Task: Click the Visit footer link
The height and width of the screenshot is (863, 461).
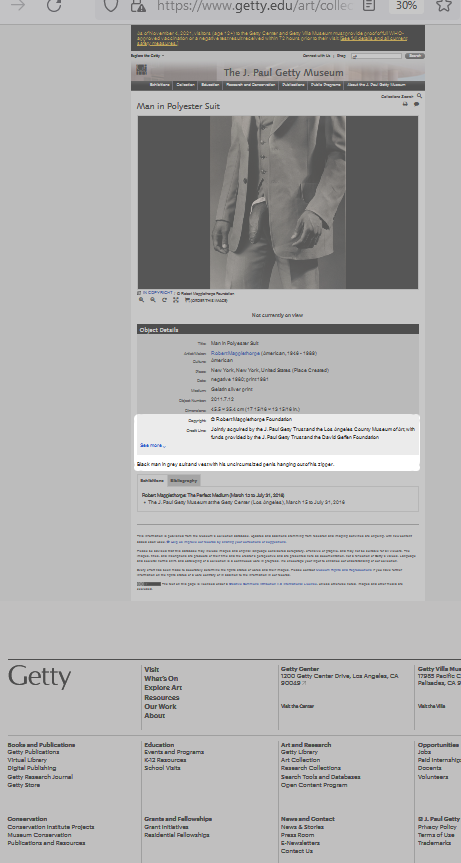Action: pyautogui.click(x=152, y=669)
